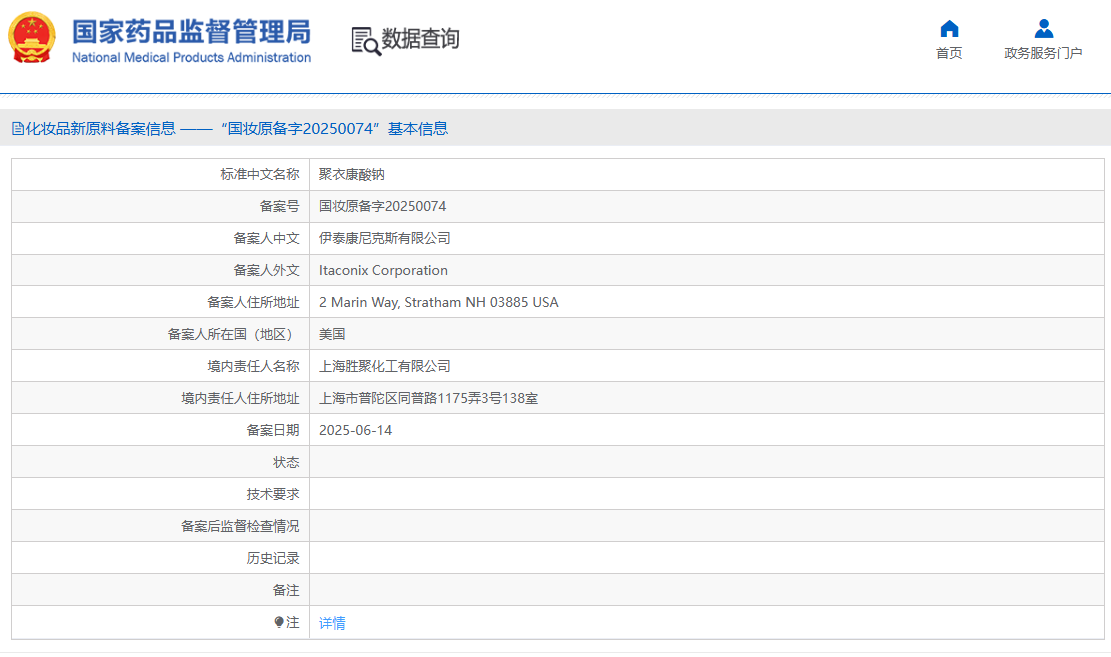
Task: Open the 政务服务门户 link text
Action: coord(1043,53)
